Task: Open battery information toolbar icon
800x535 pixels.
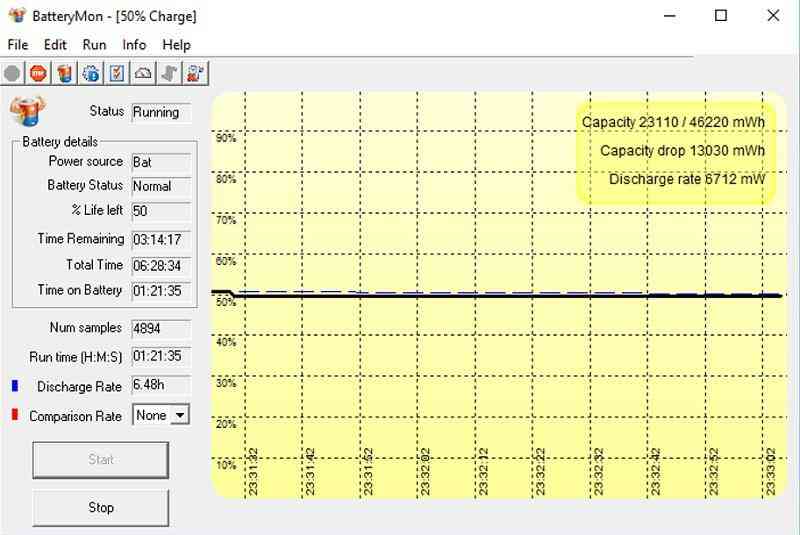Action: click(x=65, y=73)
